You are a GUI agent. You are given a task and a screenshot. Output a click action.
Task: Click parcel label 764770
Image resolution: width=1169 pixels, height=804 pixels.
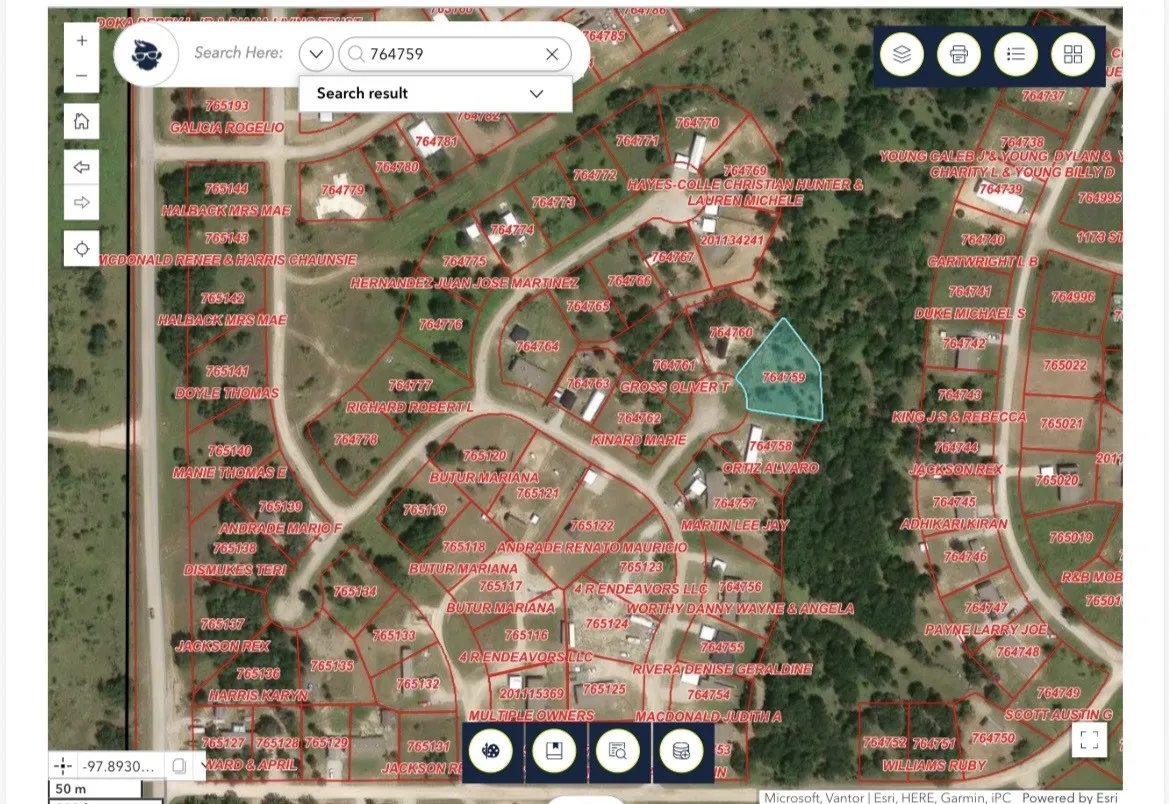click(x=697, y=122)
